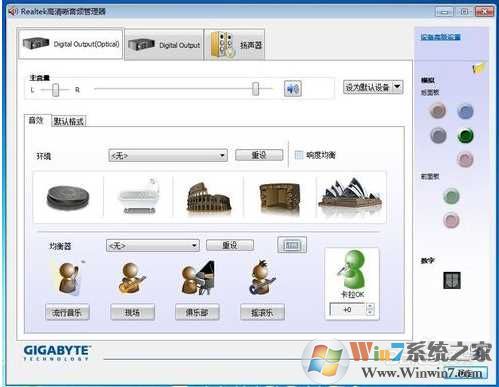Reset the equalizer with its 重设 button
The width and height of the screenshot is (499, 387).
pos(230,245)
